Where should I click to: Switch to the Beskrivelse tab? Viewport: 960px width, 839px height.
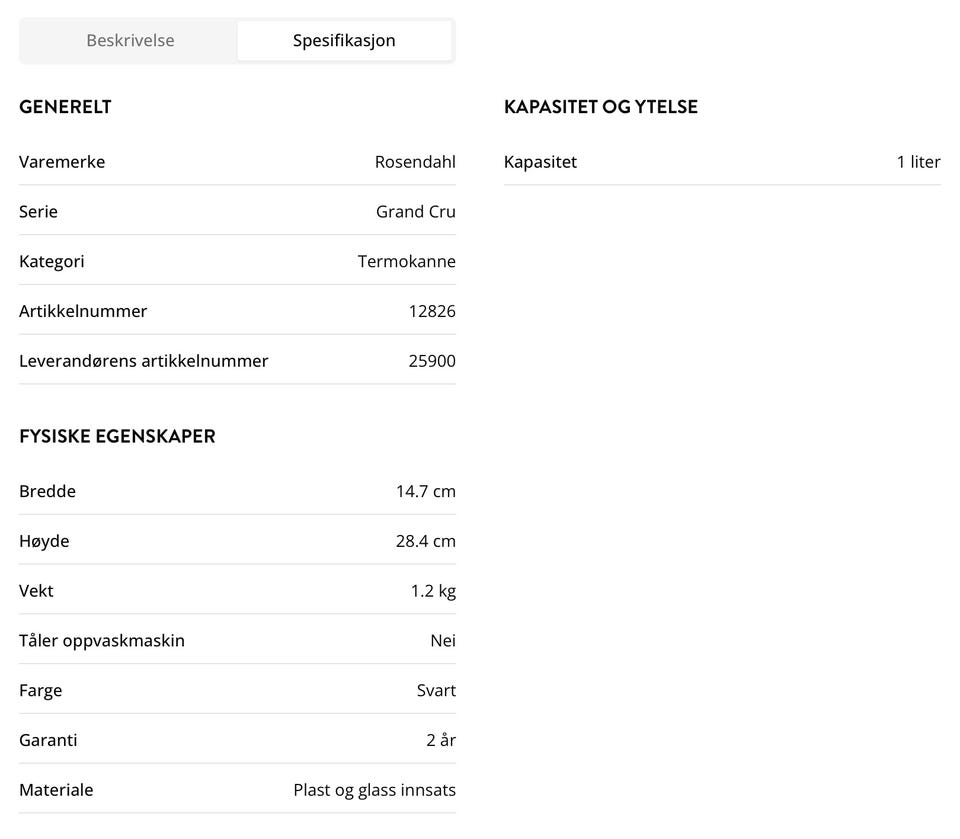point(130,41)
